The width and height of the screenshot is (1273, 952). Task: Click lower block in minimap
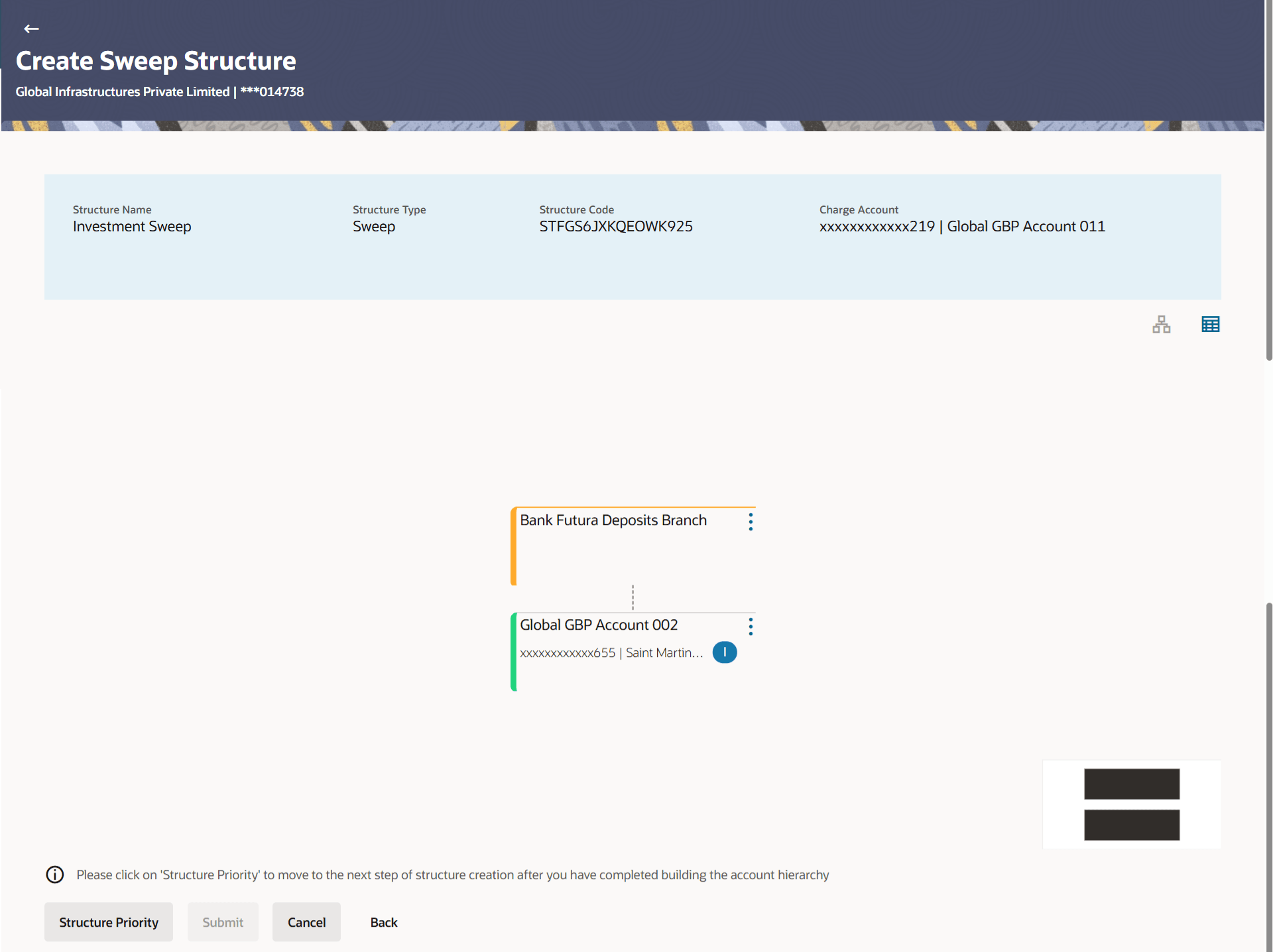(1131, 825)
